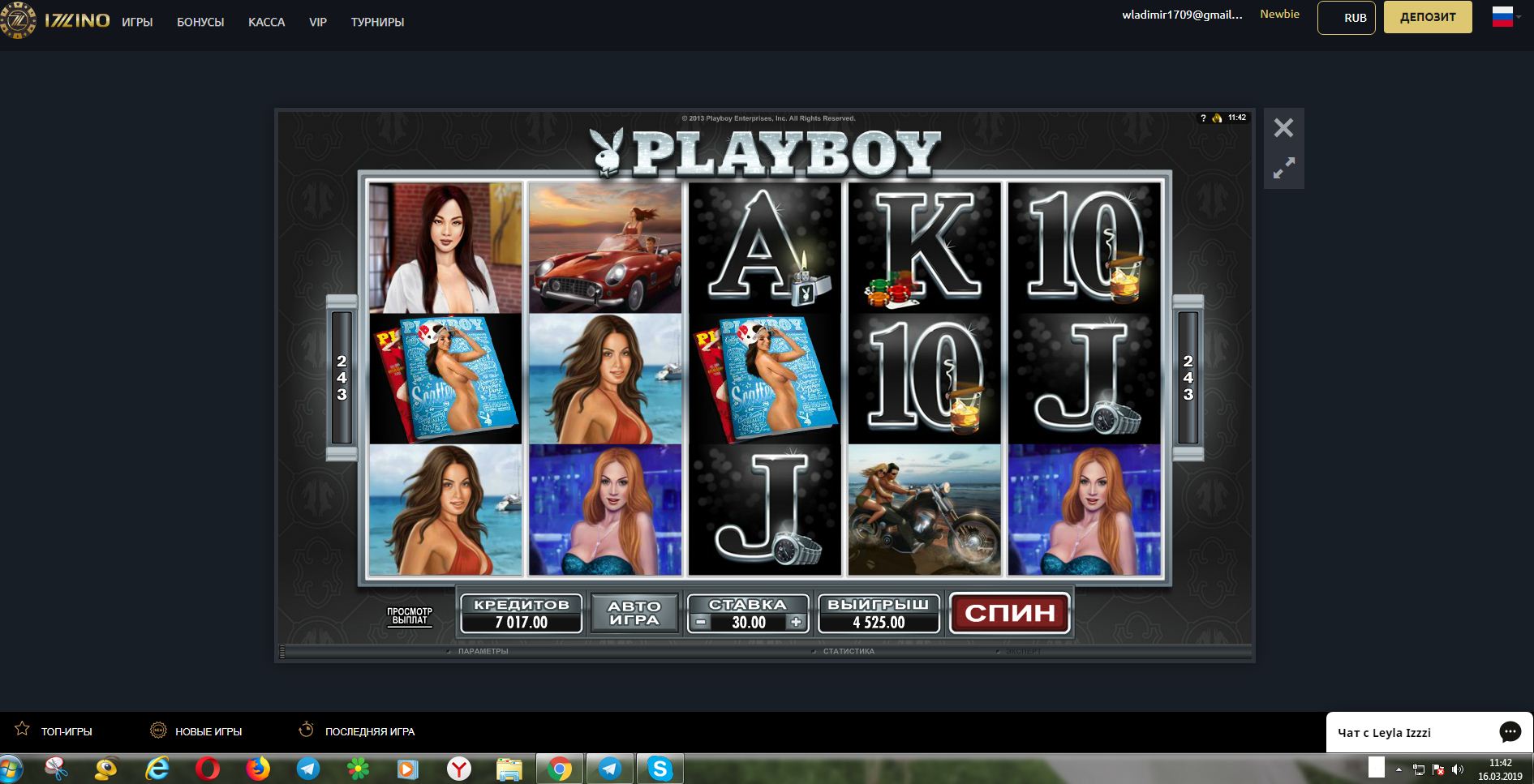Expand the СТАТИСТИКА panel
This screenshot has height=784, width=1534.
848,651
